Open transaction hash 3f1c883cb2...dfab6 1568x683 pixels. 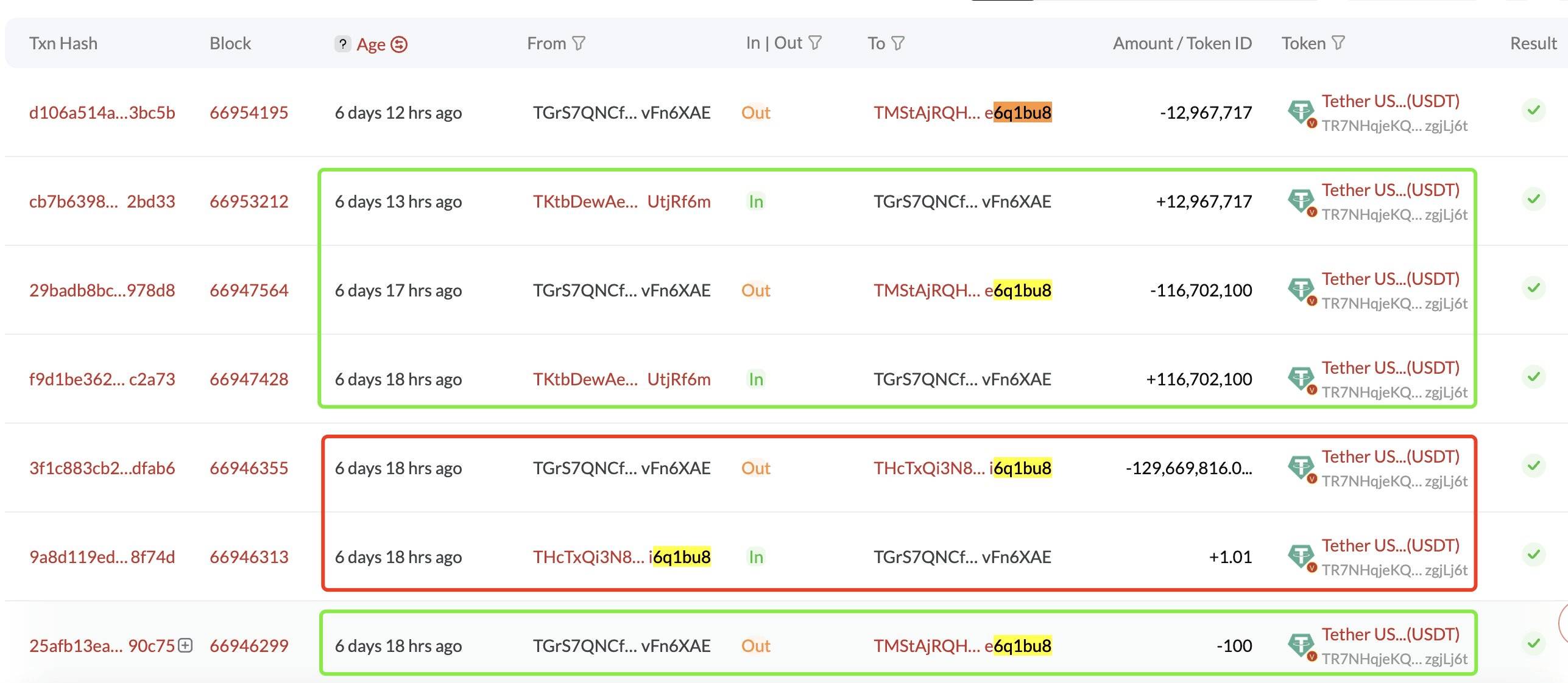[x=102, y=468]
